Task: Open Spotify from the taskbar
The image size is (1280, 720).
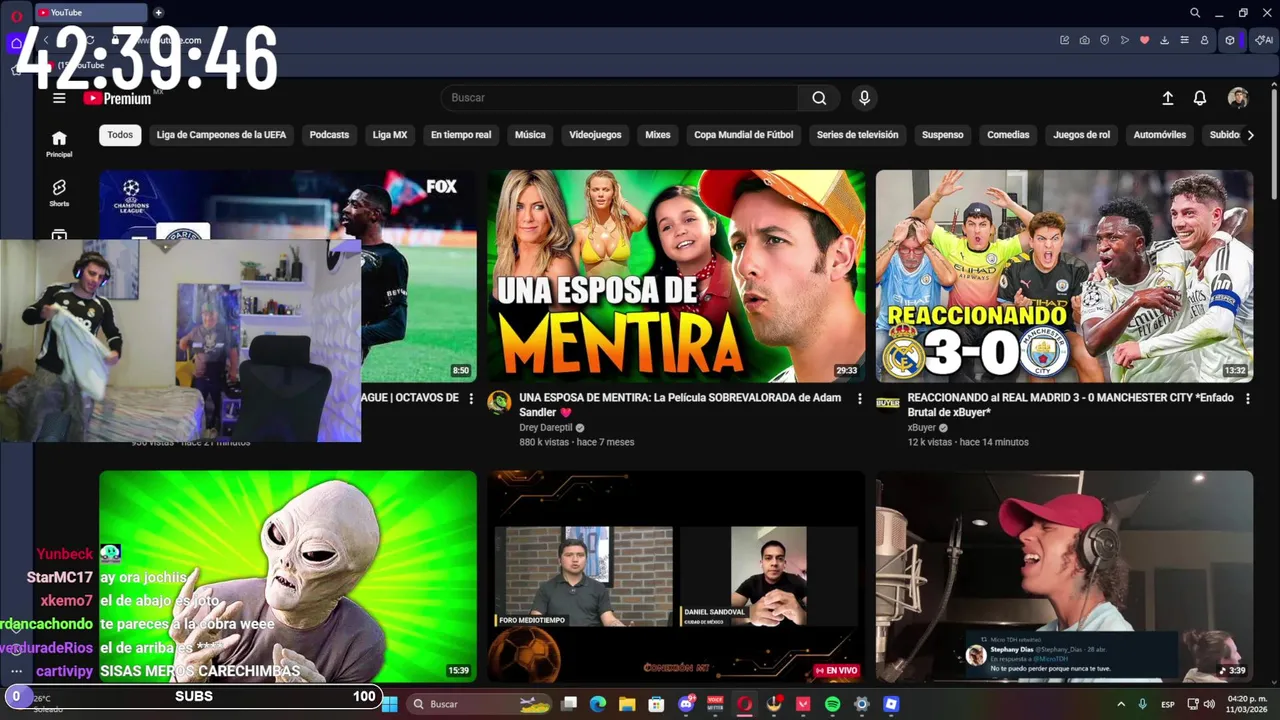Action: click(833, 704)
